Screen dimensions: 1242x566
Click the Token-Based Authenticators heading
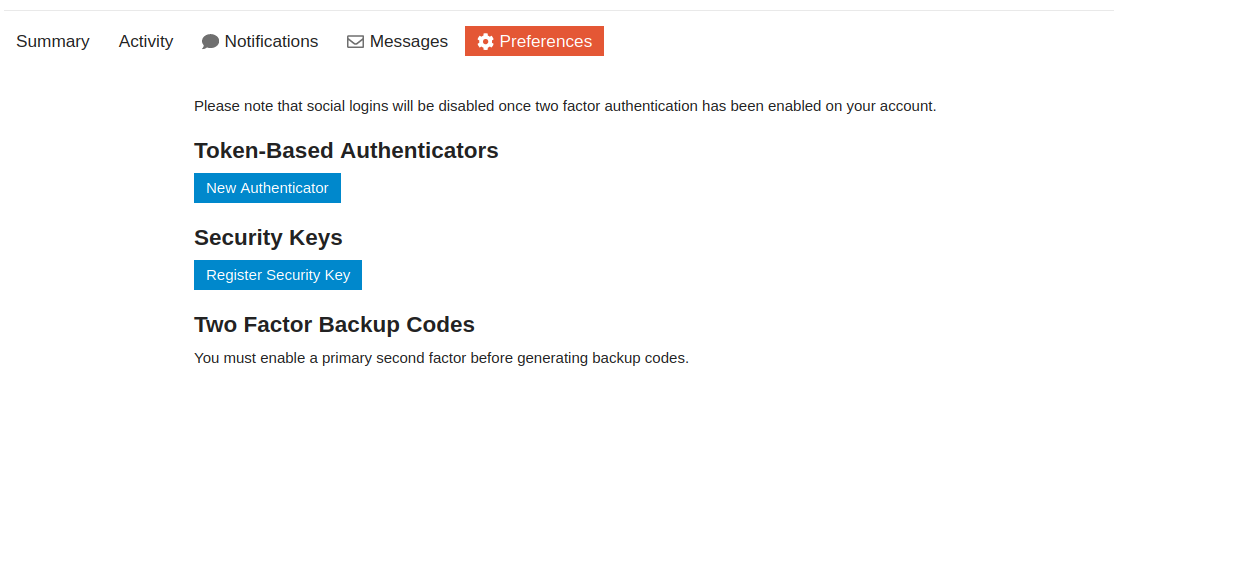[x=346, y=151]
